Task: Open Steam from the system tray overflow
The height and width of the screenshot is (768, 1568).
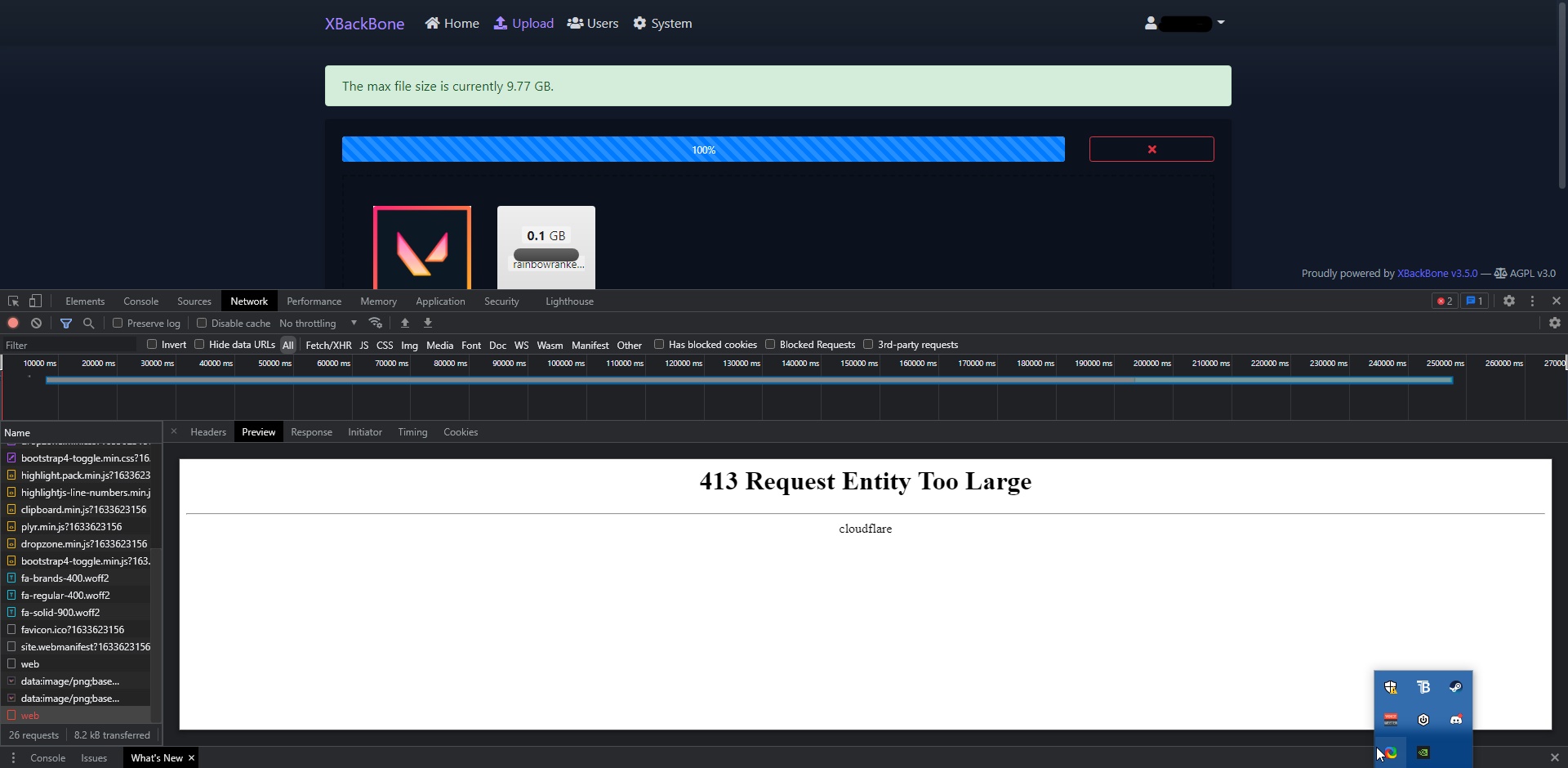Action: [x=1455, y=686]
